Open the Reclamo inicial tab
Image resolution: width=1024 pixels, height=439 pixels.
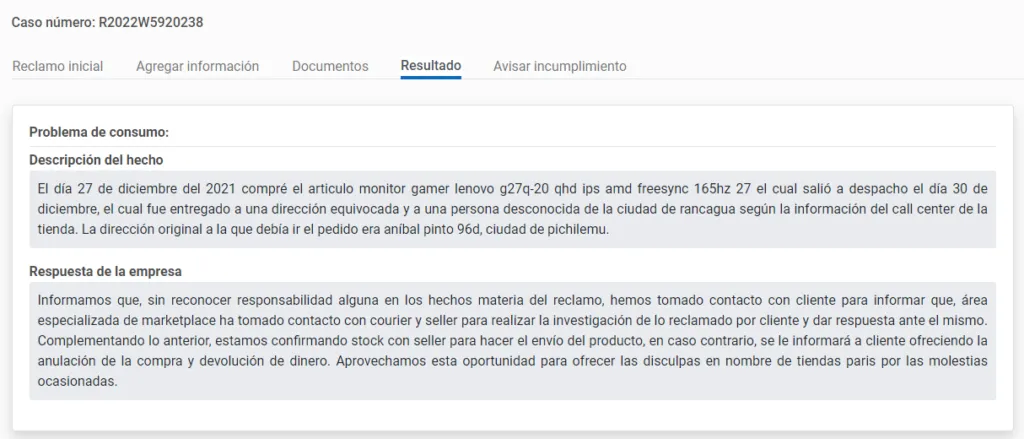pyautogui.click(x=57, y=66)
